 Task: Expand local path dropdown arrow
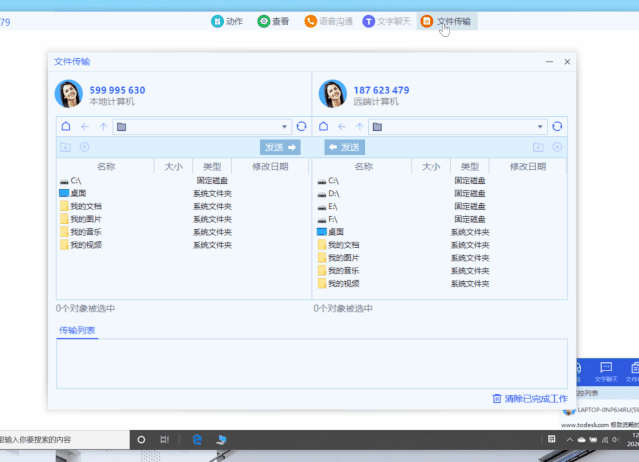pos(284,127)
